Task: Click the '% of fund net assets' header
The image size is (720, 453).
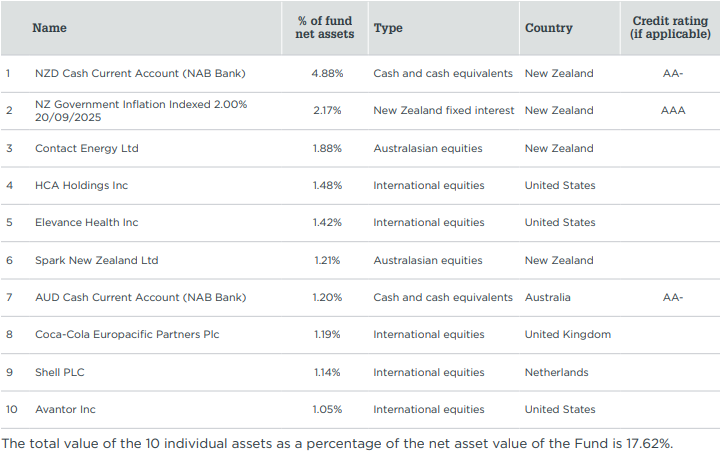Action: point(326,28)
